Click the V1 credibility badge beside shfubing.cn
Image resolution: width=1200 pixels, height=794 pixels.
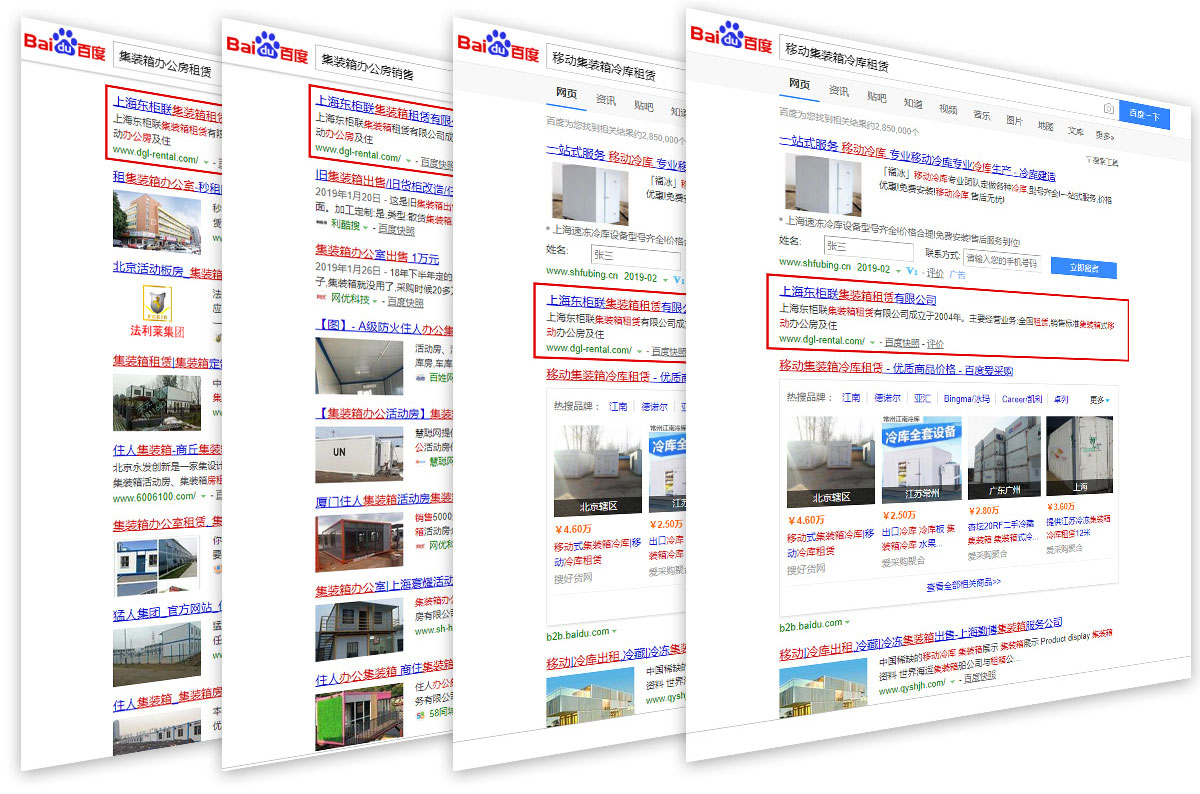[911, 270]
